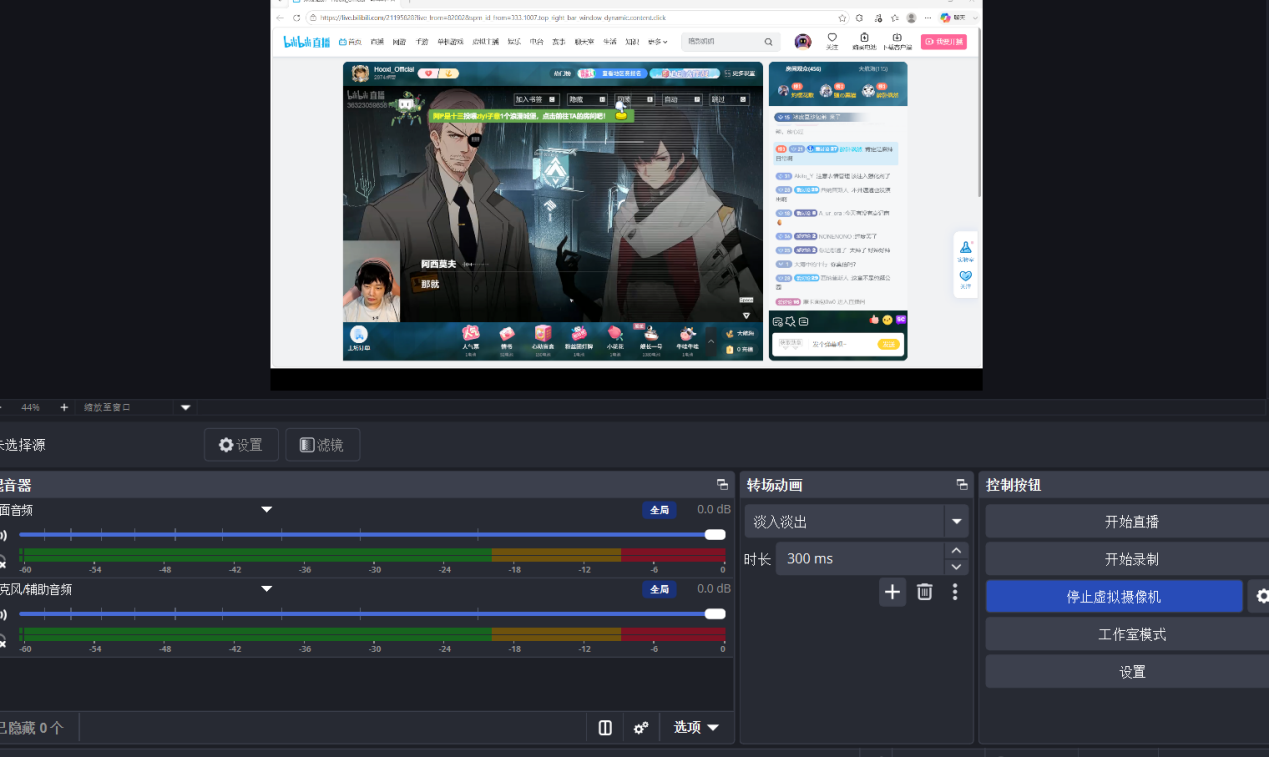1269x757 pixels.
Task: Increase transition duration with up arrow
Action: point(957,551)
